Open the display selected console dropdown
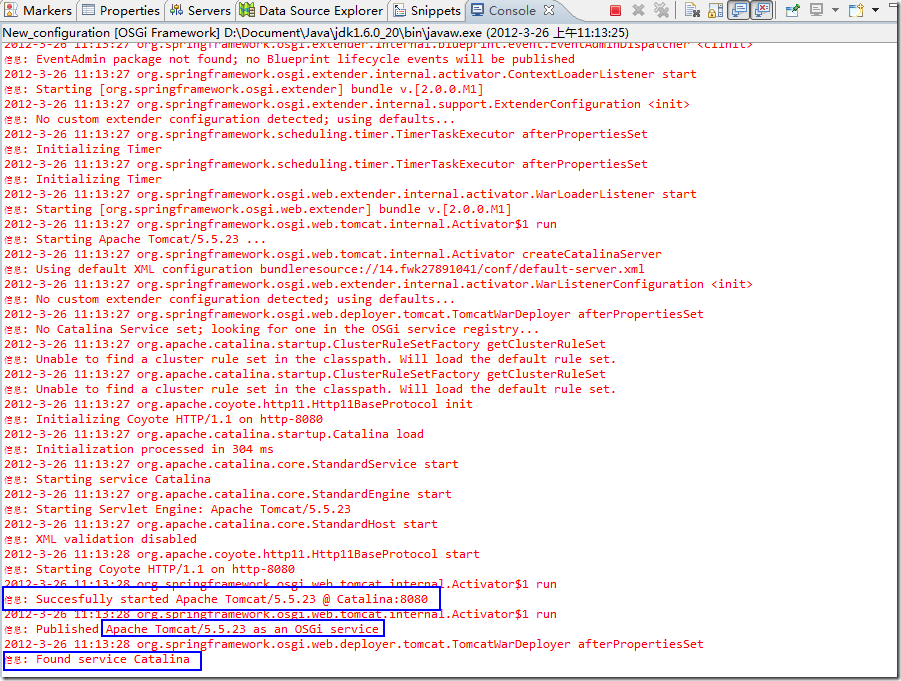Screen dimensions: 901x681 (835, 10)
